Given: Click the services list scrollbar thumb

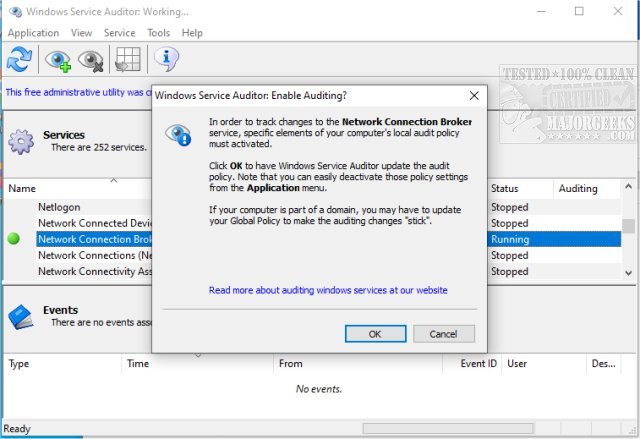Looking at the screenshot, I should click(628, 226).
